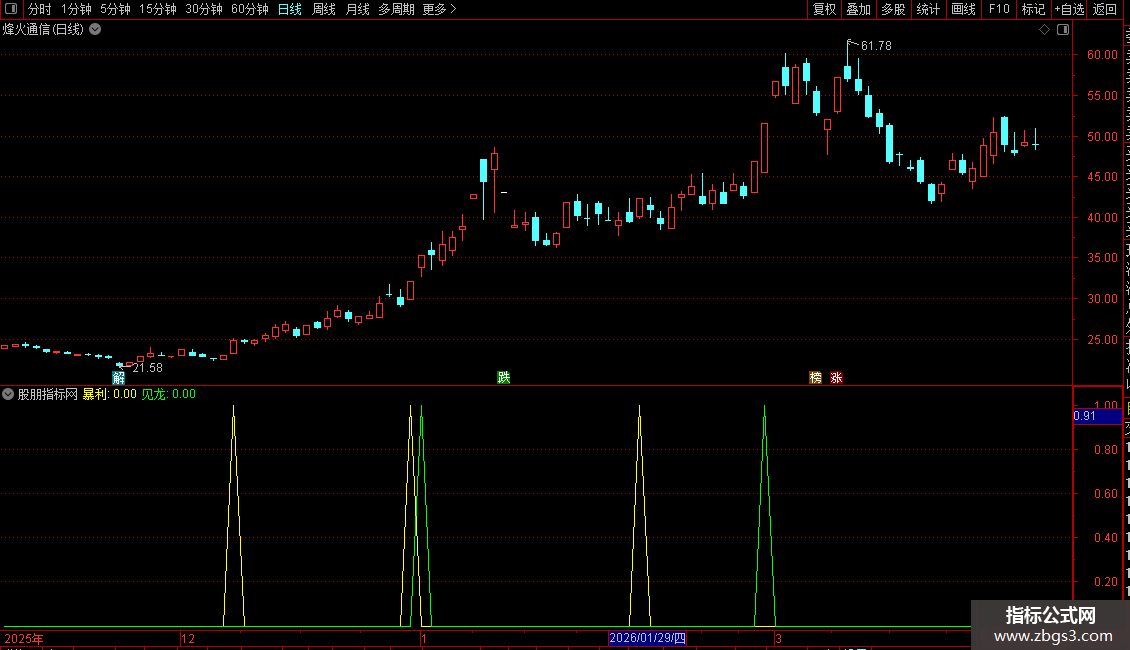Select the 周线 weekly tab
This screenshot has width=1130, height=650.
point(324,9)
